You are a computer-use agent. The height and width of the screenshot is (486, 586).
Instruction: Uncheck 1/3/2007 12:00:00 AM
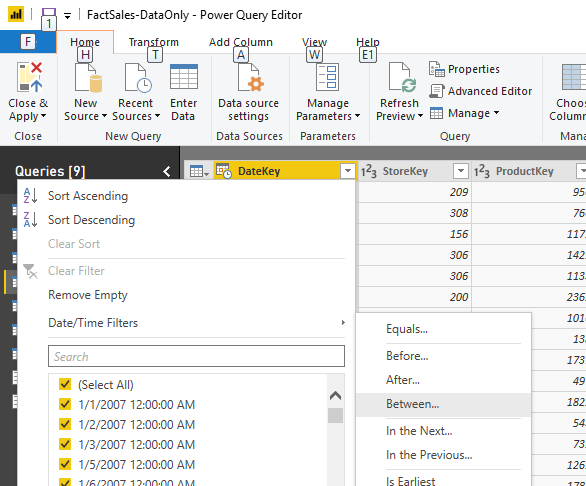[x=65, y=444]
